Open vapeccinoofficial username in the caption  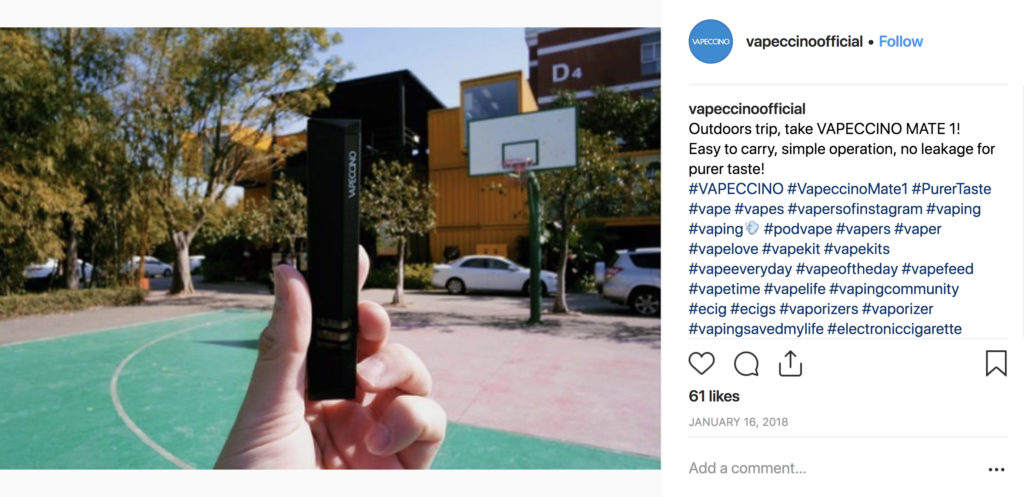coord(747,108)
